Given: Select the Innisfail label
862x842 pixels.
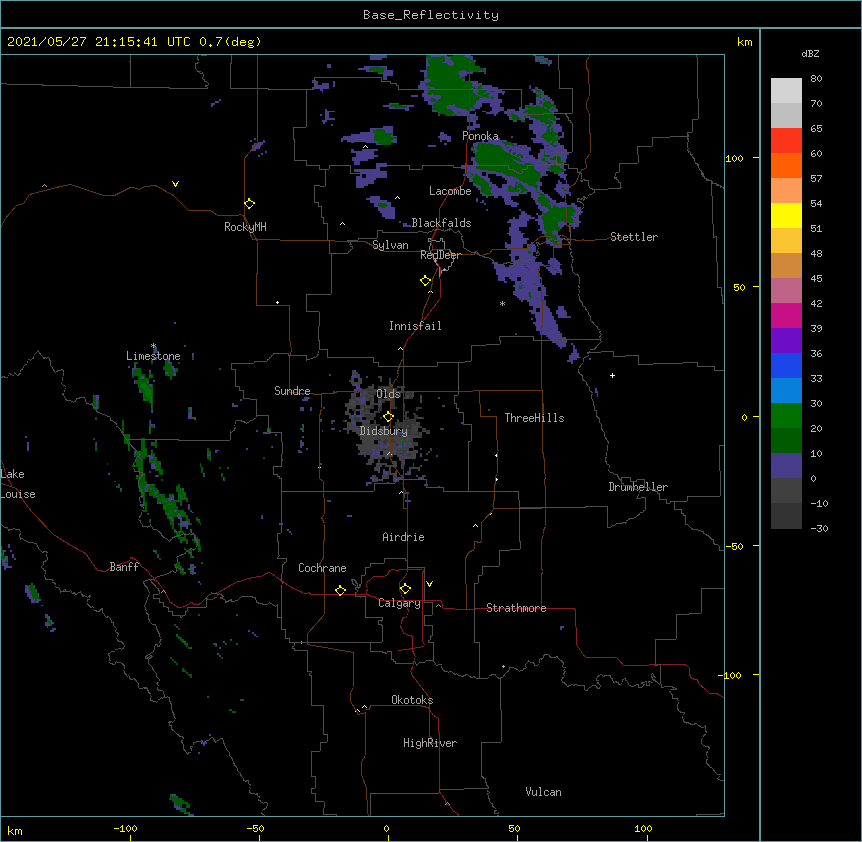Looking at the screenshot, I should tap(415, 326).
